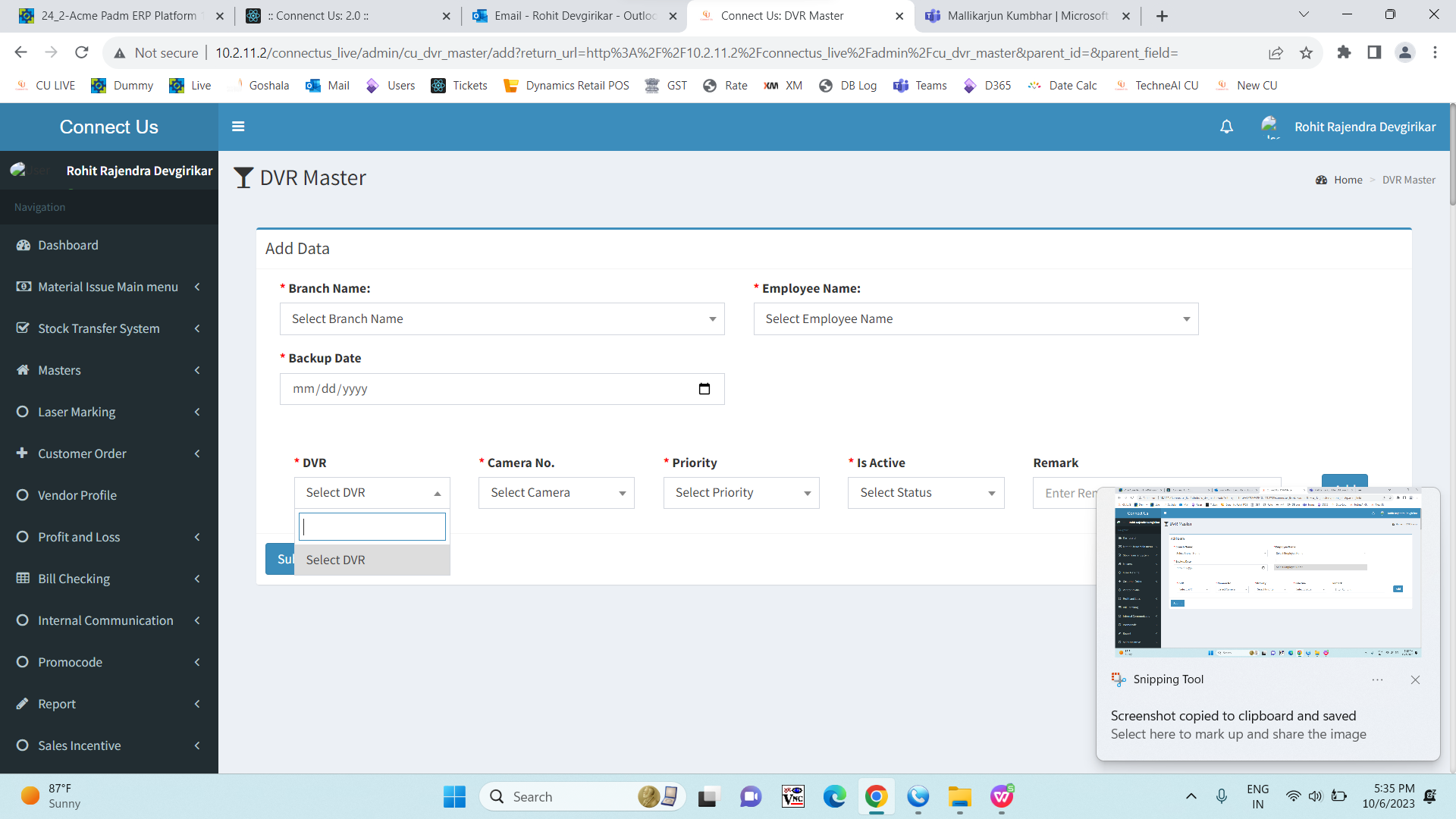
Task: Click Home breadcrumb link
Action: click(1348, 180)
